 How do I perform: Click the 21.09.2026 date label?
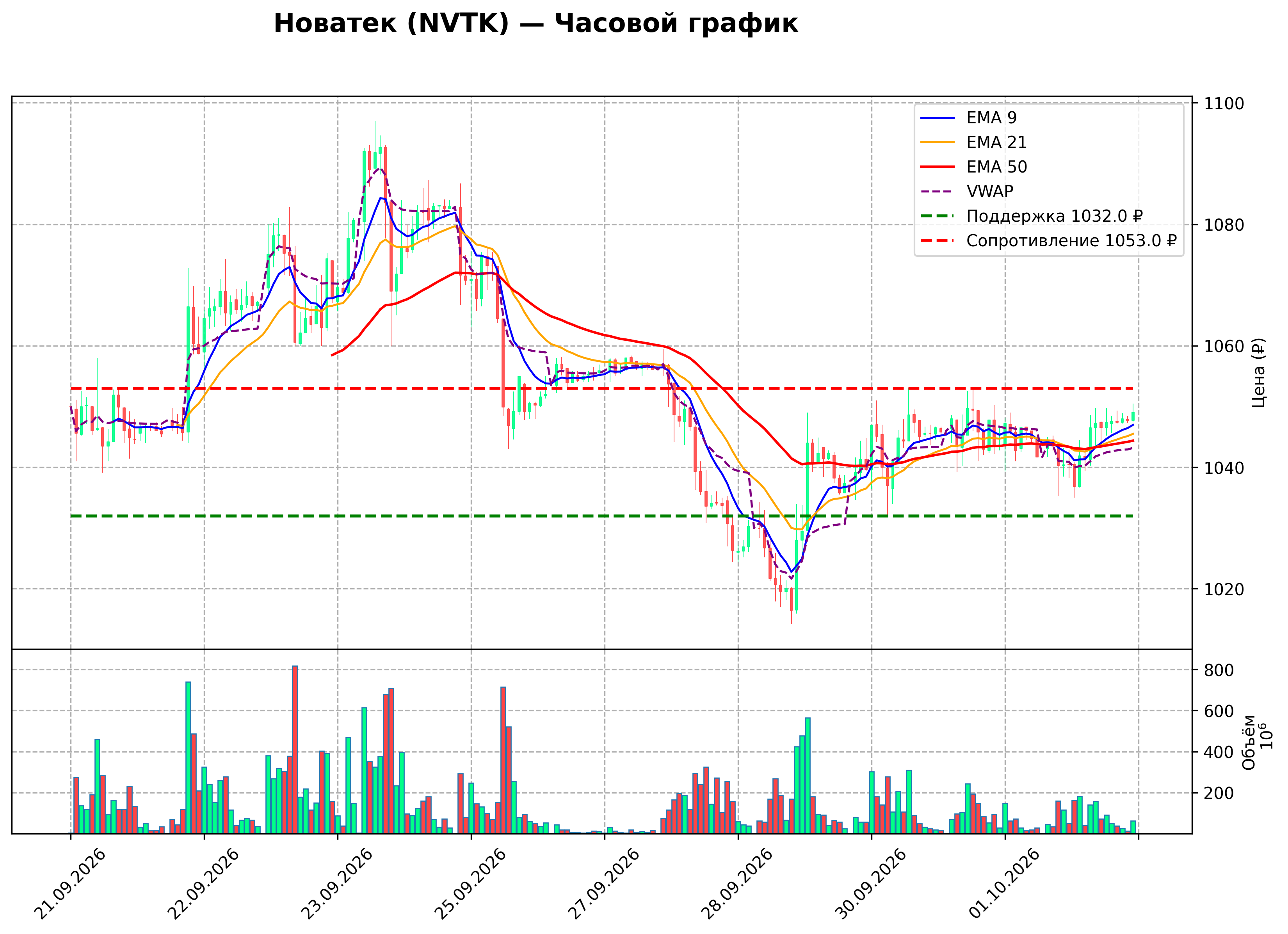[70, 884]
